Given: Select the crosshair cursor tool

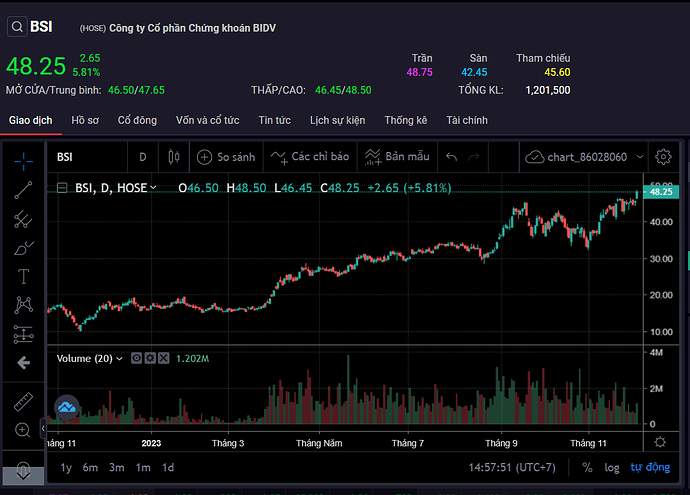Looking at the screenshot, I should tap(23, 160).
